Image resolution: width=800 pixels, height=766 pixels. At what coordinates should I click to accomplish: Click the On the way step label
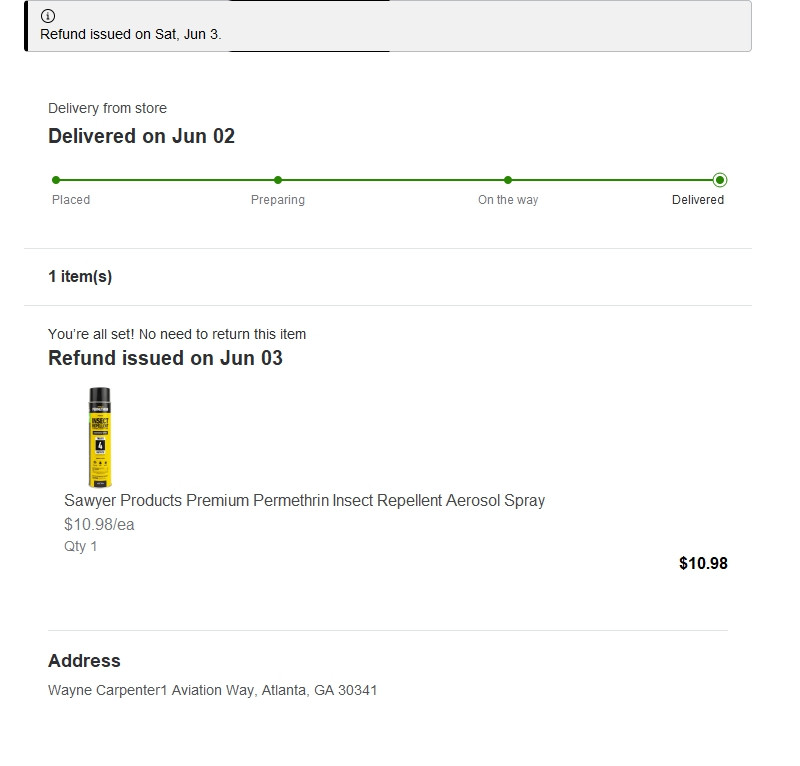pos(508,200)
